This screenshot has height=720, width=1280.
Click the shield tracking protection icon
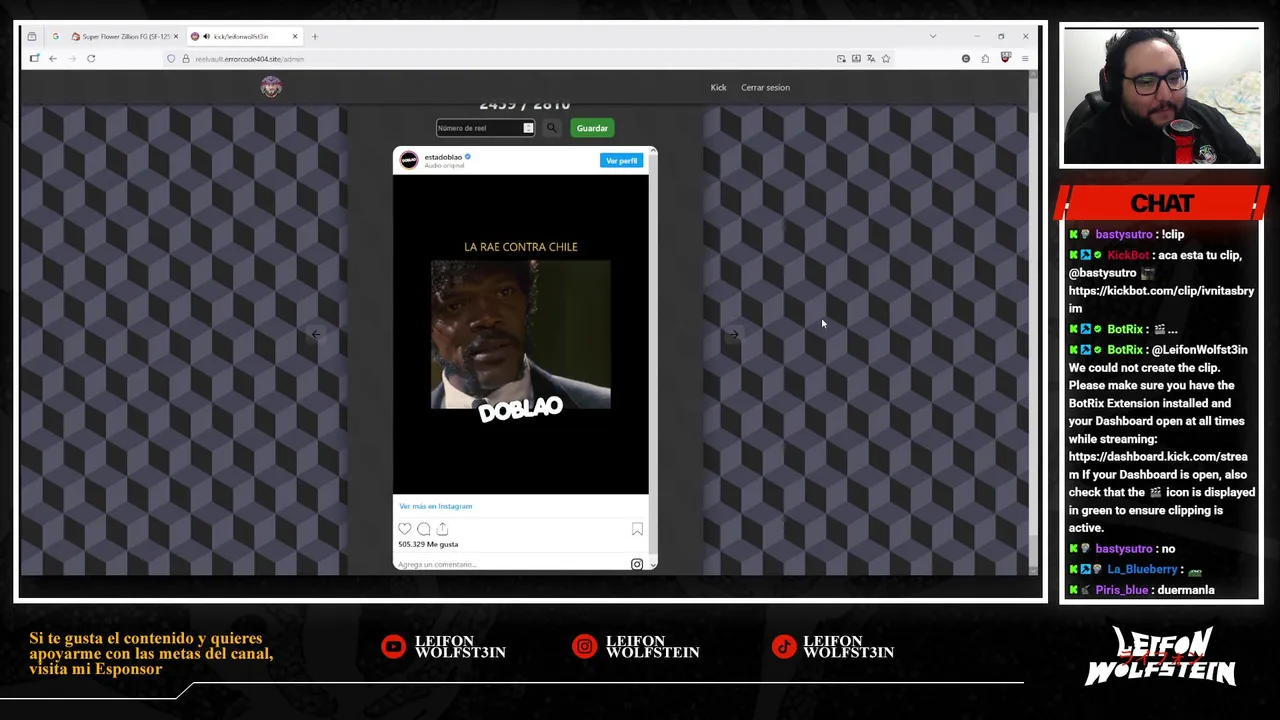171,59
